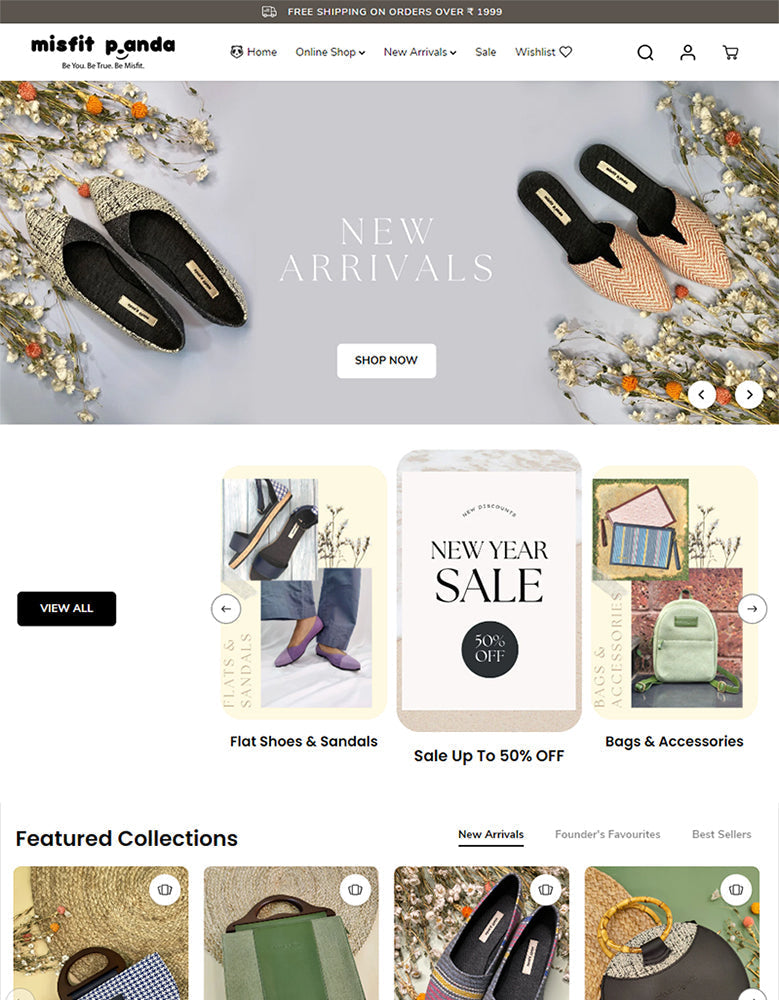
Task: Go to previous hero banner slide
Action: coord(701,395)
